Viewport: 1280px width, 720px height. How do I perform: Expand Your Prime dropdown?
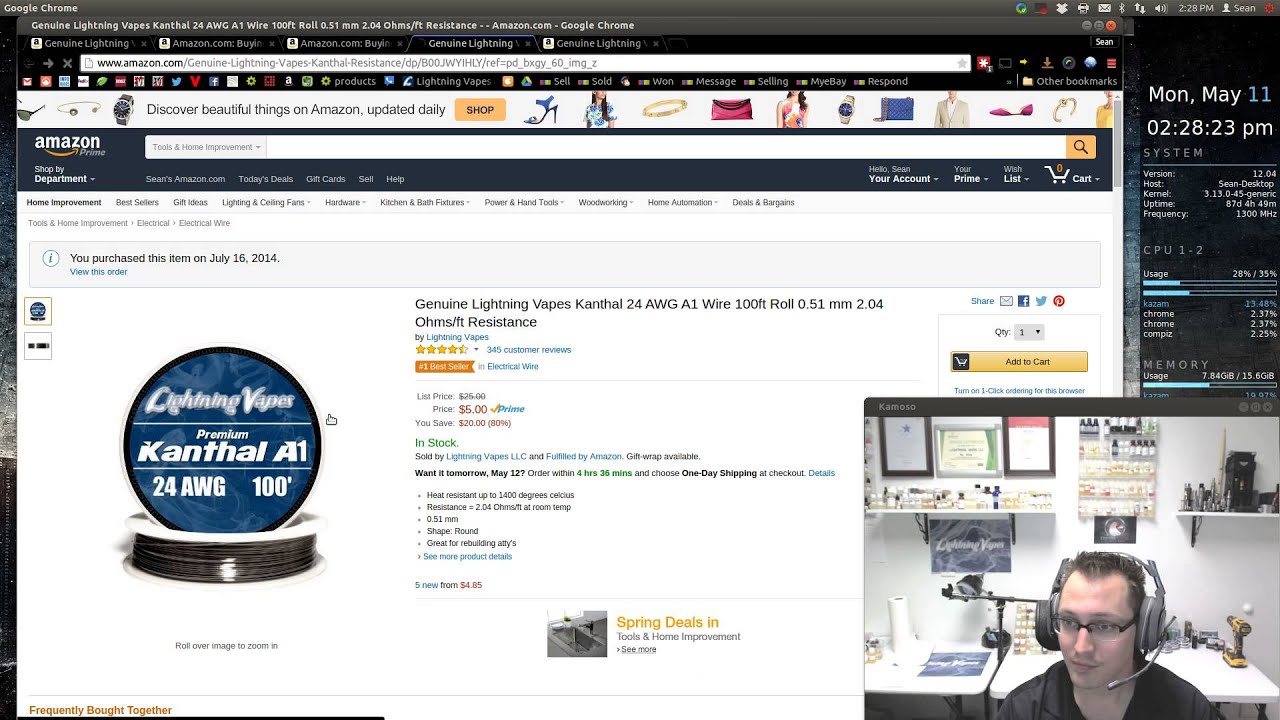[971, 175]
